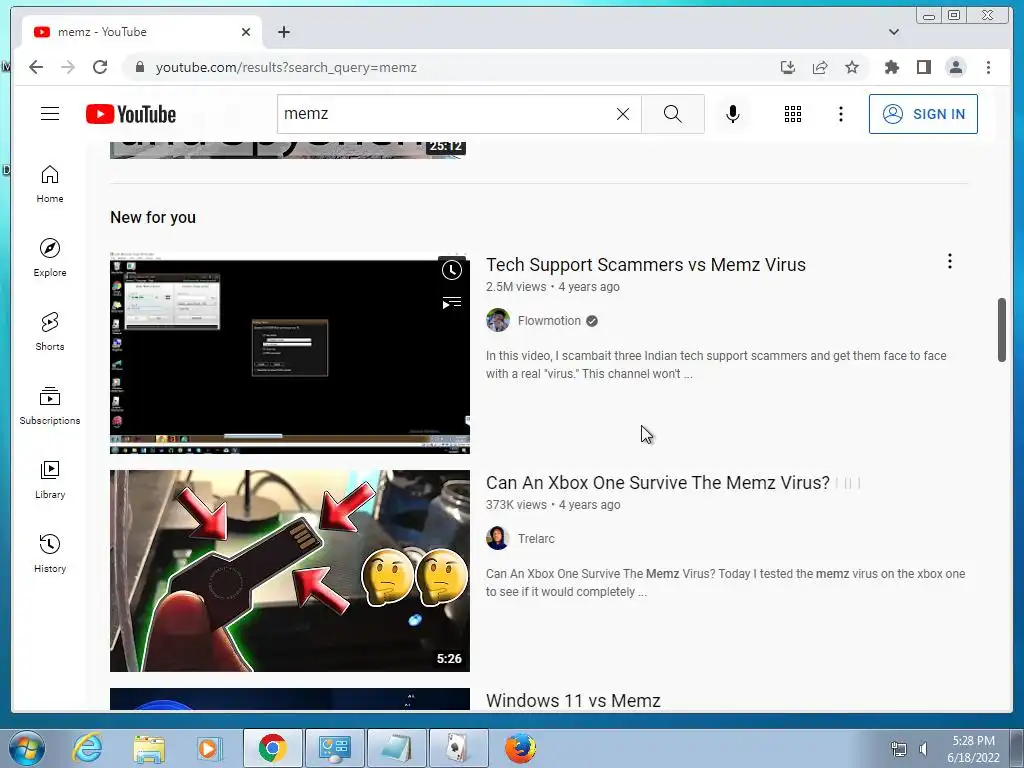Click the magnifier search button

click(673, 114)
